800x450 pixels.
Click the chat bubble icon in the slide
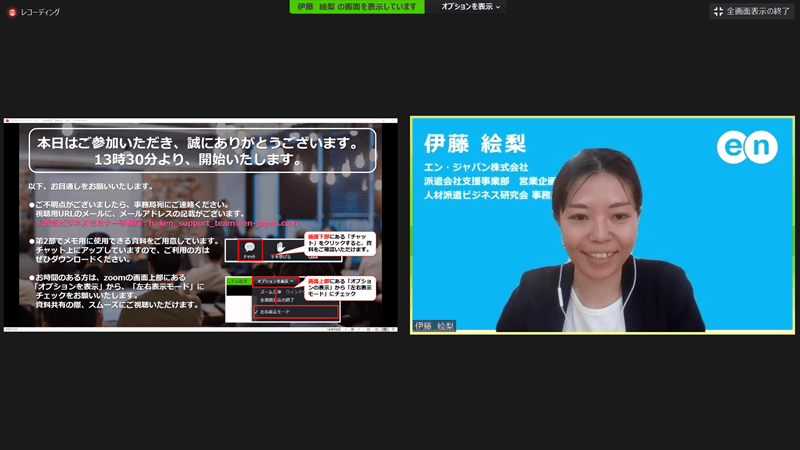[x=249, y=251]
